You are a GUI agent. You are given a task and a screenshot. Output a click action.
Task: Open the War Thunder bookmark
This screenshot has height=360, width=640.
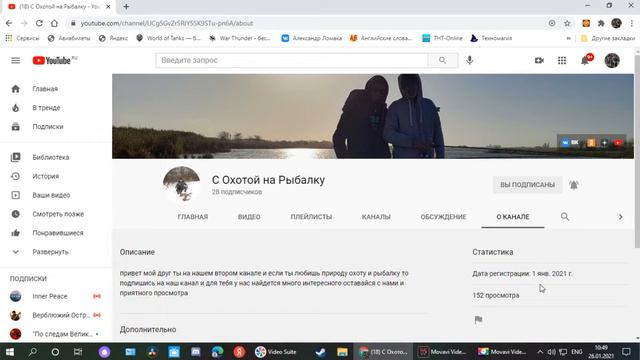point(240,38)
